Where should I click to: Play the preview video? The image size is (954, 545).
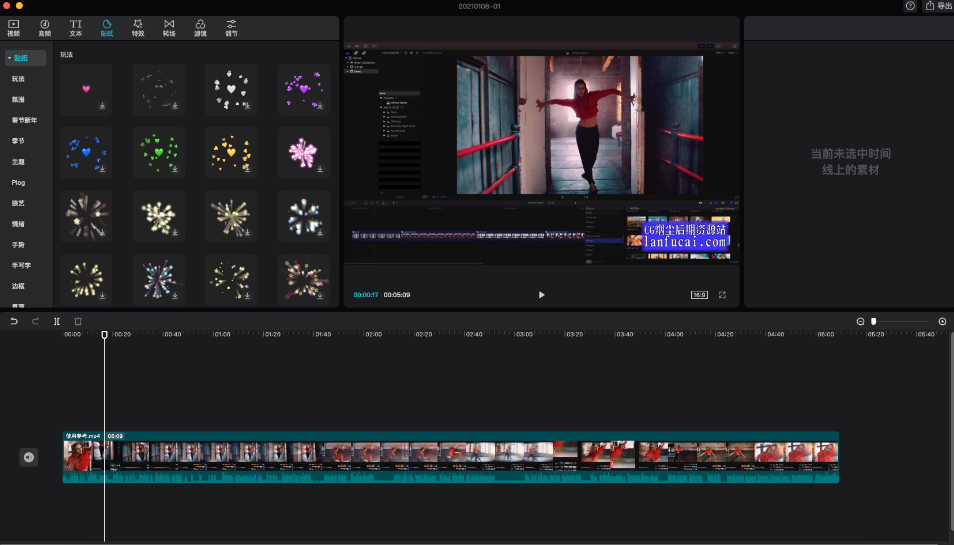coord(541,294)
